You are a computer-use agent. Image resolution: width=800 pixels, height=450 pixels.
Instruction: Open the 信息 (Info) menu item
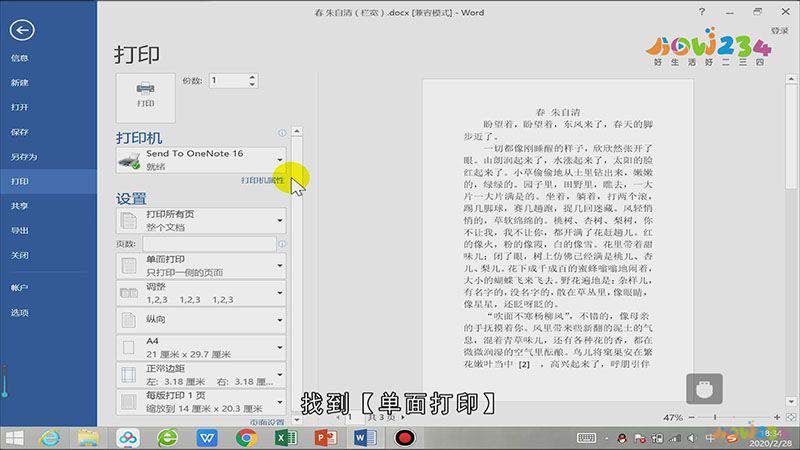pyautogui.click(x=19, y=58)
